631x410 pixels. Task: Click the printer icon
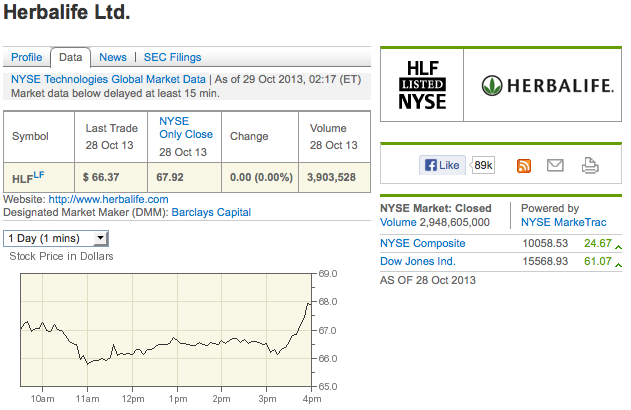(590, 165)
